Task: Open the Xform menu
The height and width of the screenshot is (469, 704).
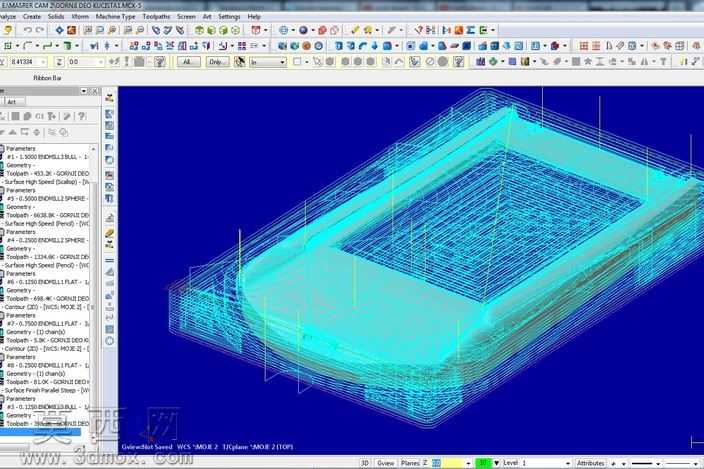Action: pos(80,17)
